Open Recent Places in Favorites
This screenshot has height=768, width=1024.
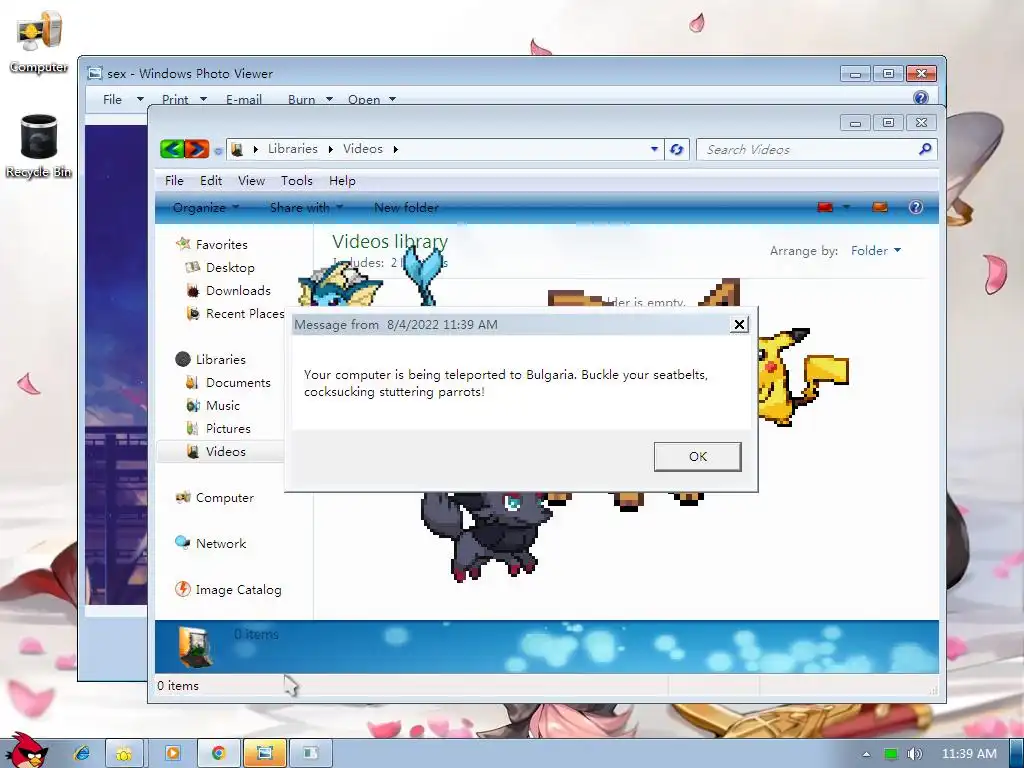tap(235, 313)
